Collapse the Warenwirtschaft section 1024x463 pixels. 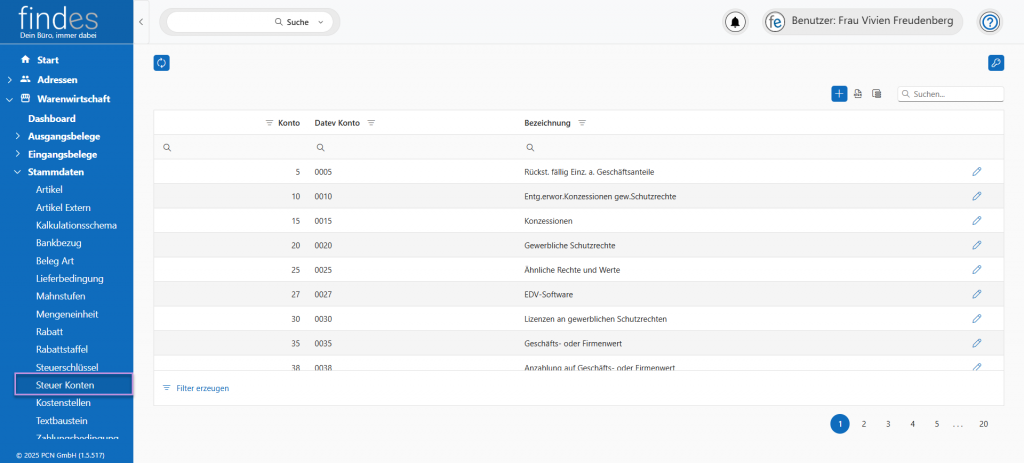tap(10, 99)
